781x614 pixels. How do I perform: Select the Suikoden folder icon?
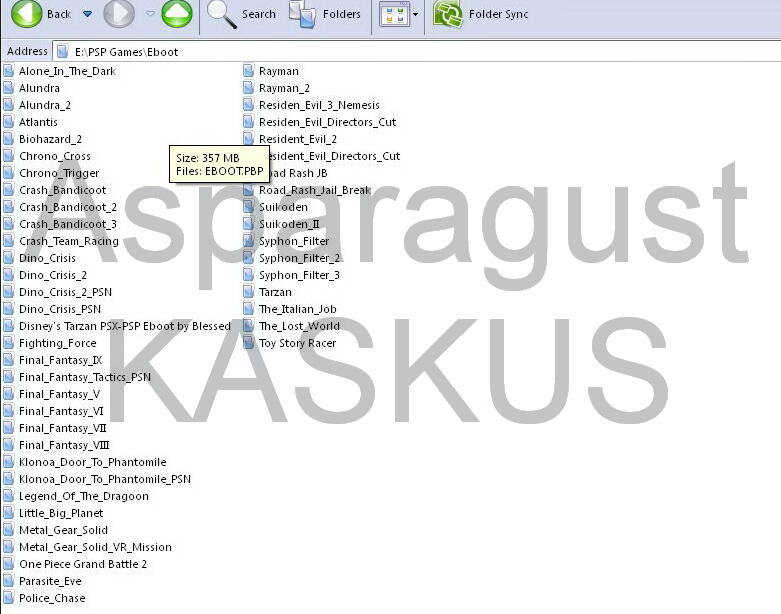249,207
